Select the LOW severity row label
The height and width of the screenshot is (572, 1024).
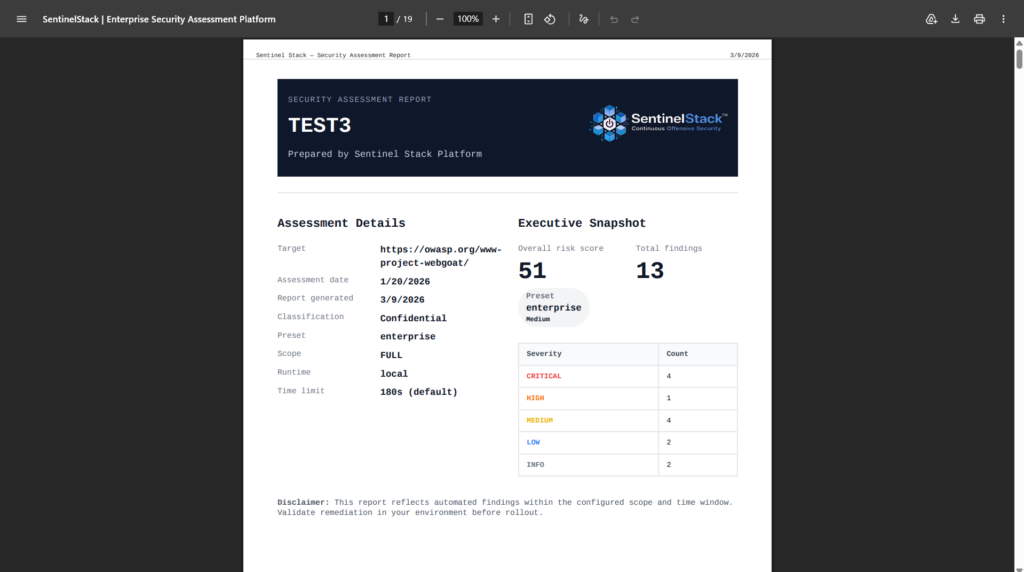(x=533, y=442)
